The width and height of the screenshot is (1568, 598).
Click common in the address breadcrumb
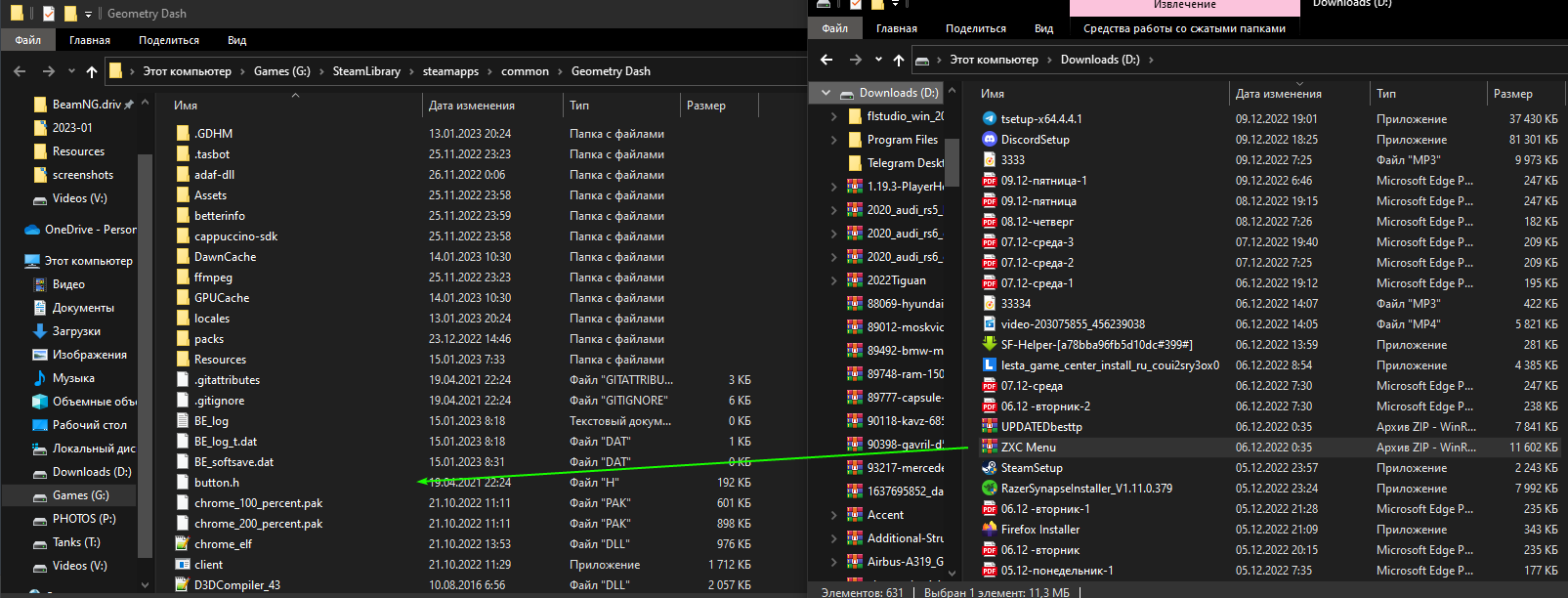[525, 71]
